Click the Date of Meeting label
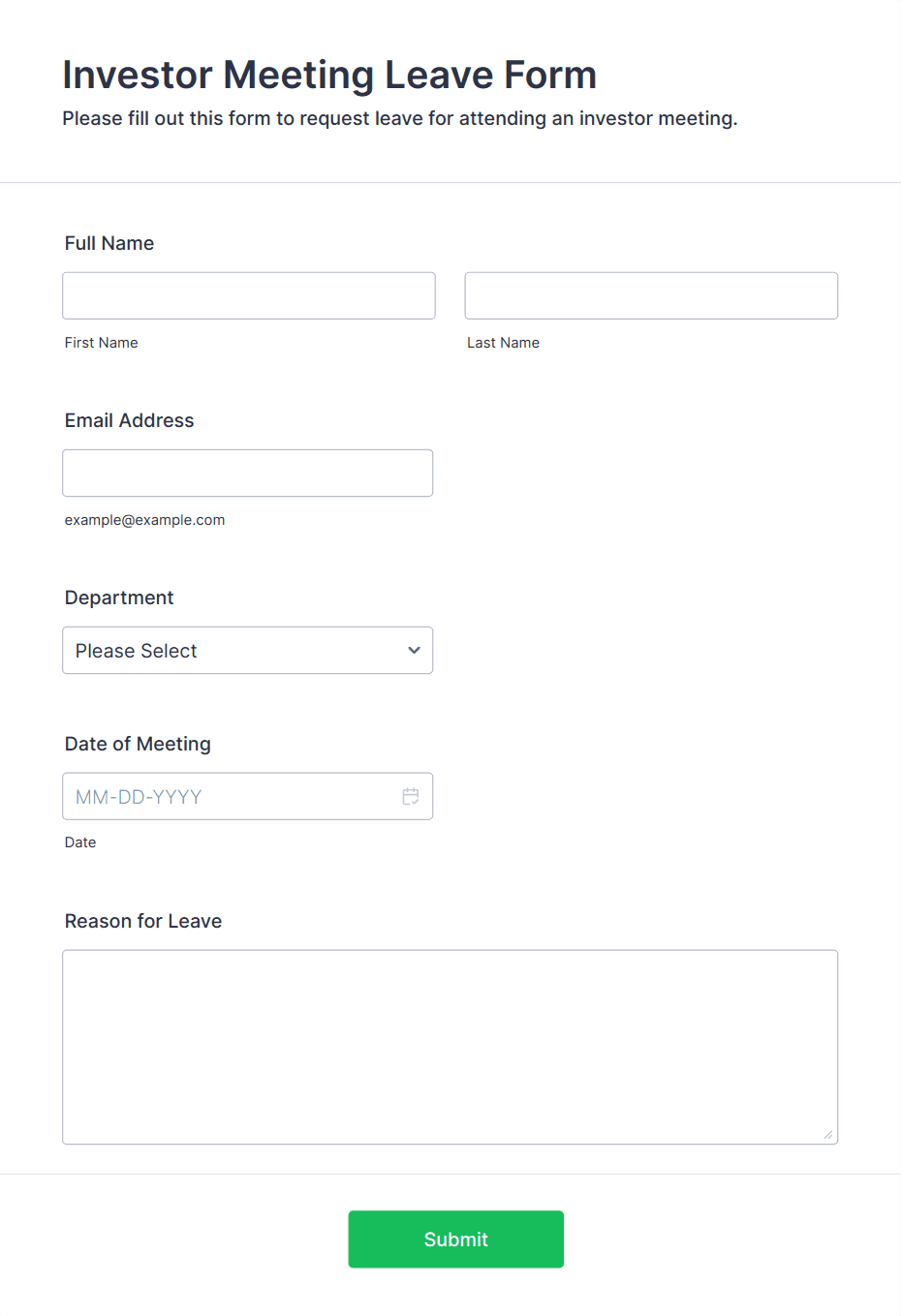The width and height of the screenshot is (901, 1316). [x=138, y=744]
